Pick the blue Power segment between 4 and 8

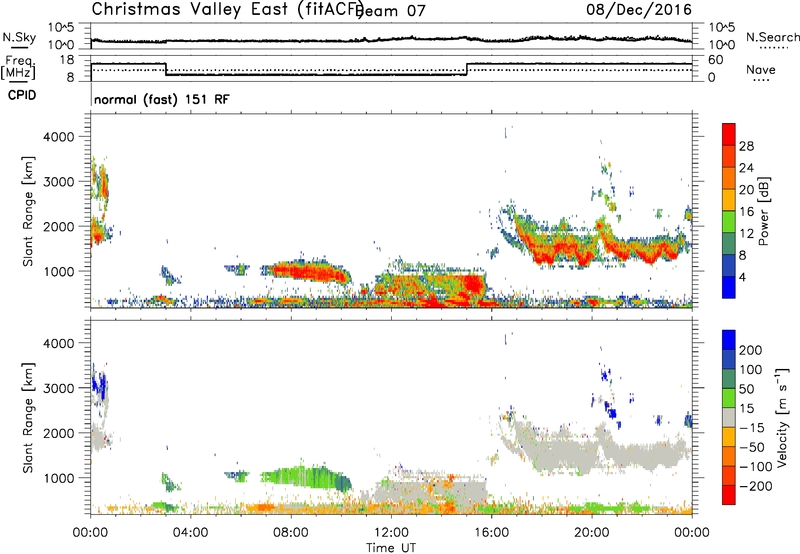click(729, 265)
